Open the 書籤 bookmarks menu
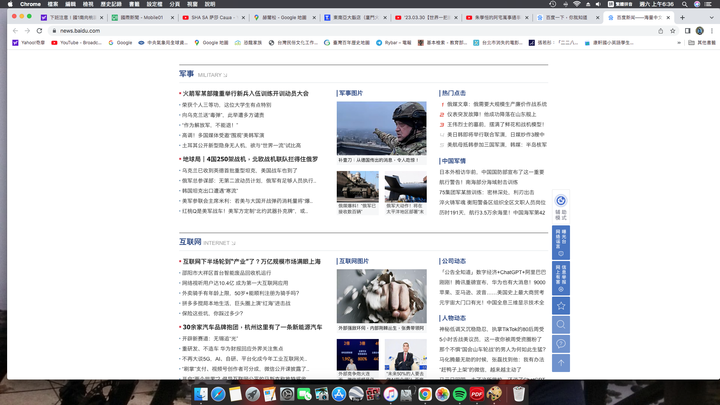Screen dimensions: 720x405 click(134, 4)
